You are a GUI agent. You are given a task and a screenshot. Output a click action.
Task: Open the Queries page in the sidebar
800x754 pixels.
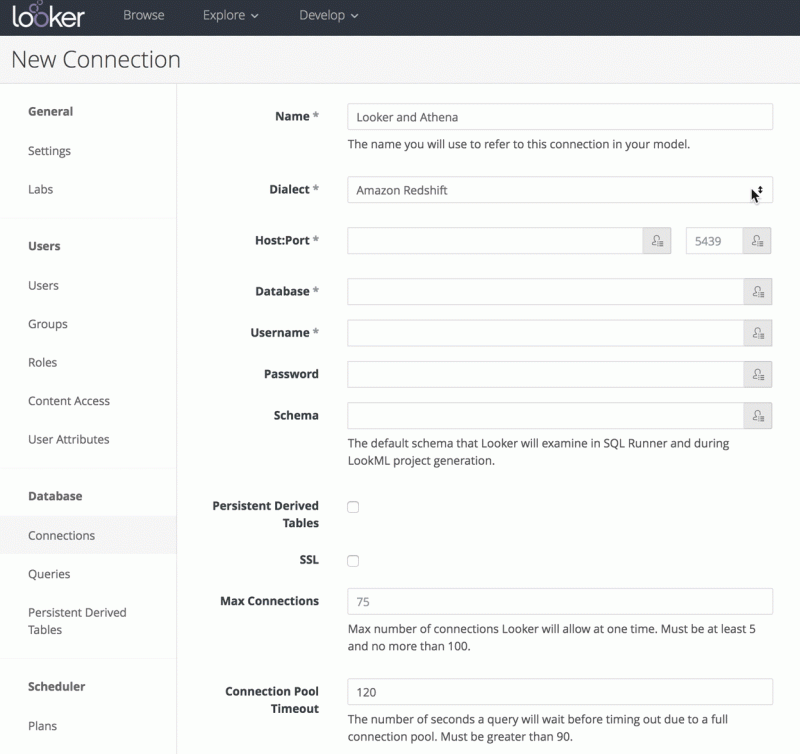pyautogui.click(x=49, y=574)
